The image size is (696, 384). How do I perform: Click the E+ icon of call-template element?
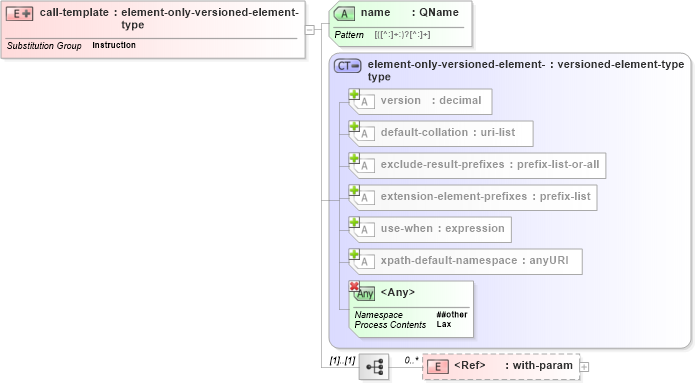tap(19, 14)
